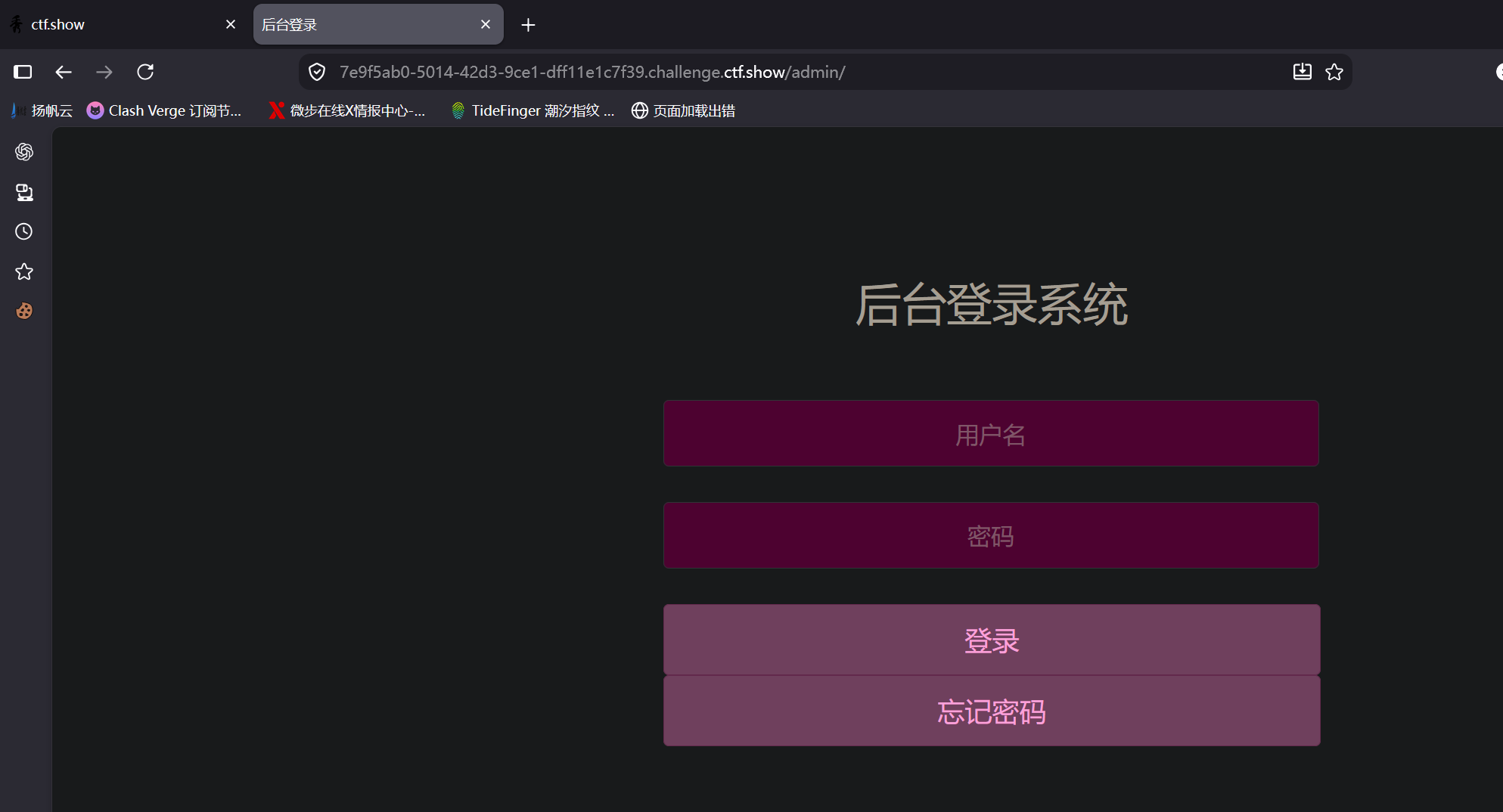Screen dimensions: 1503x812
Task: Go forward to the next page
Action: pyautogui.click(x=104, y=72)
